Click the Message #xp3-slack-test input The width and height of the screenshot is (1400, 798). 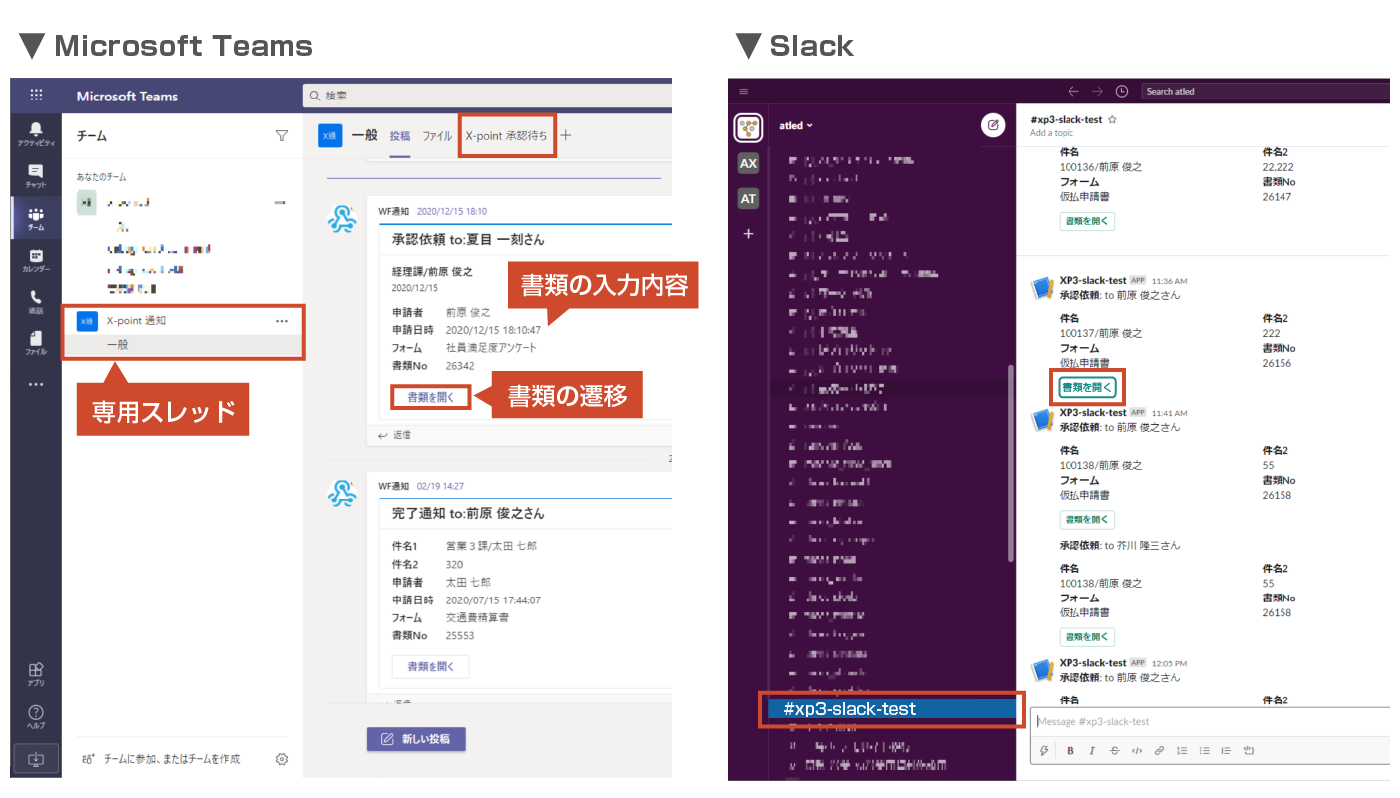1209,721
